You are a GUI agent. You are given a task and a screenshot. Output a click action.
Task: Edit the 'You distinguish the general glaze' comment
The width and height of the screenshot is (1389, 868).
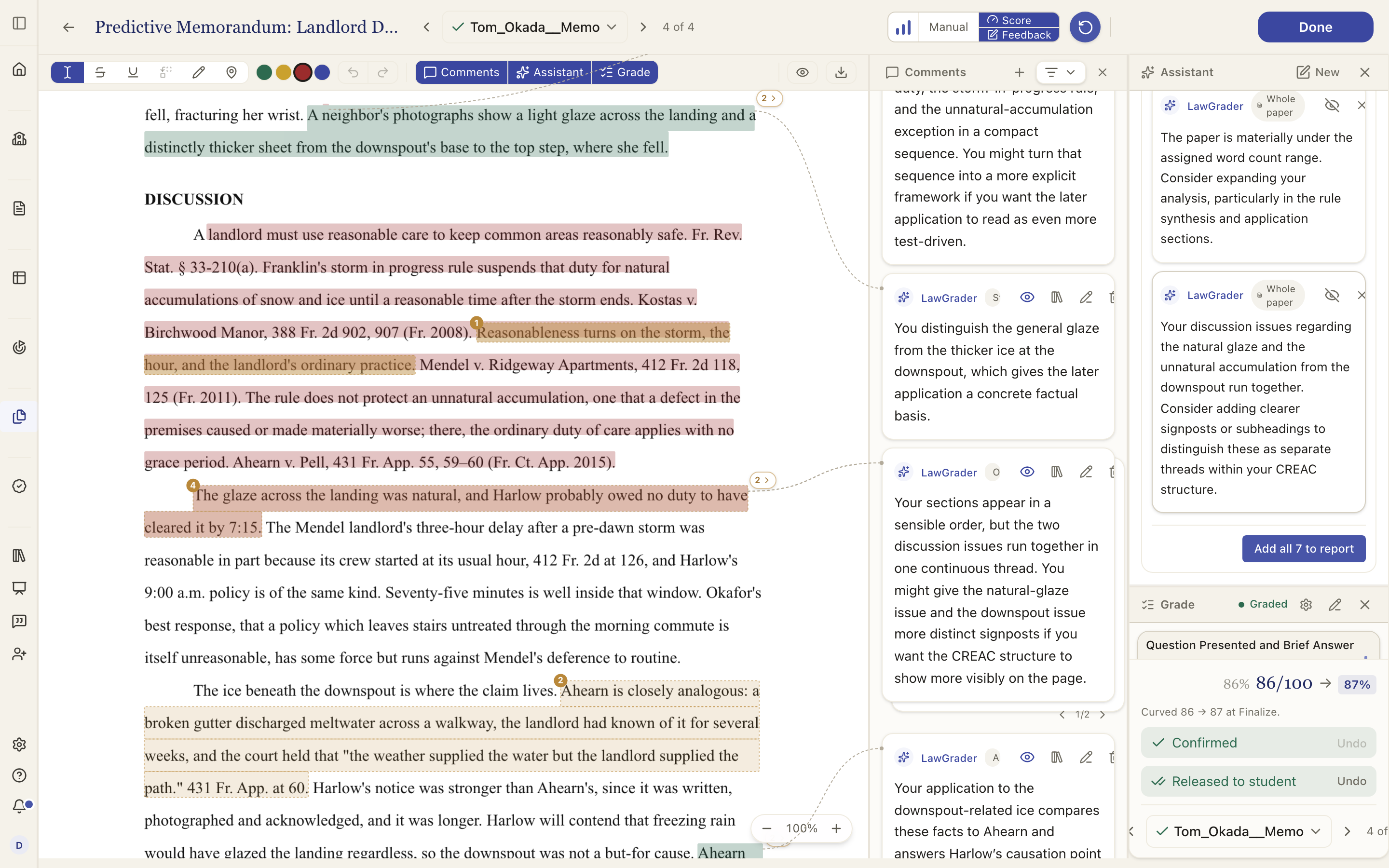click(1085, 298)
